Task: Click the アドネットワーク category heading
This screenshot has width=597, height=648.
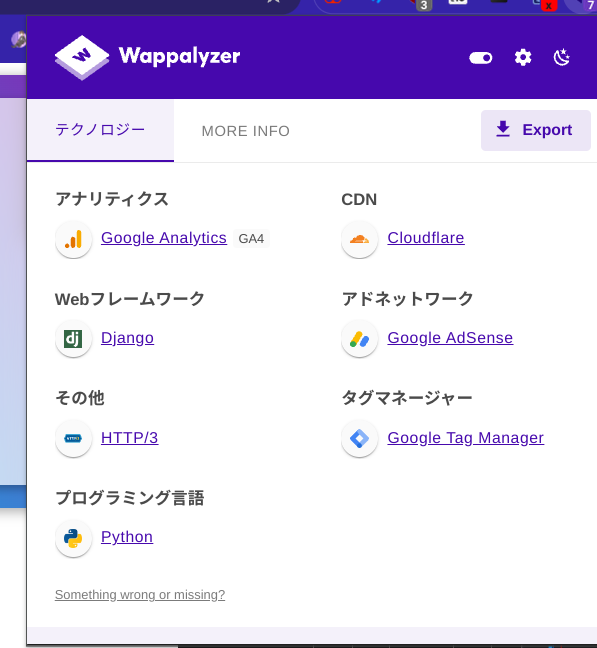Action: (x=407, y=299)
